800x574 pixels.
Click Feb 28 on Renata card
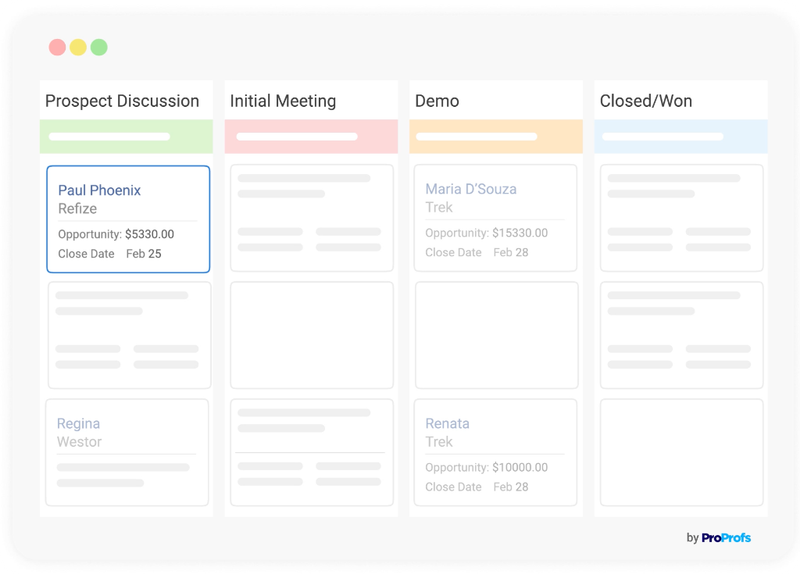click(511, 487)
